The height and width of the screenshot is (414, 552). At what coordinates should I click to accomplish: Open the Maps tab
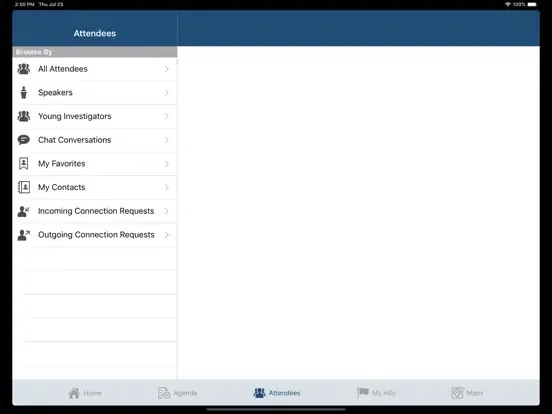[467, 393]
